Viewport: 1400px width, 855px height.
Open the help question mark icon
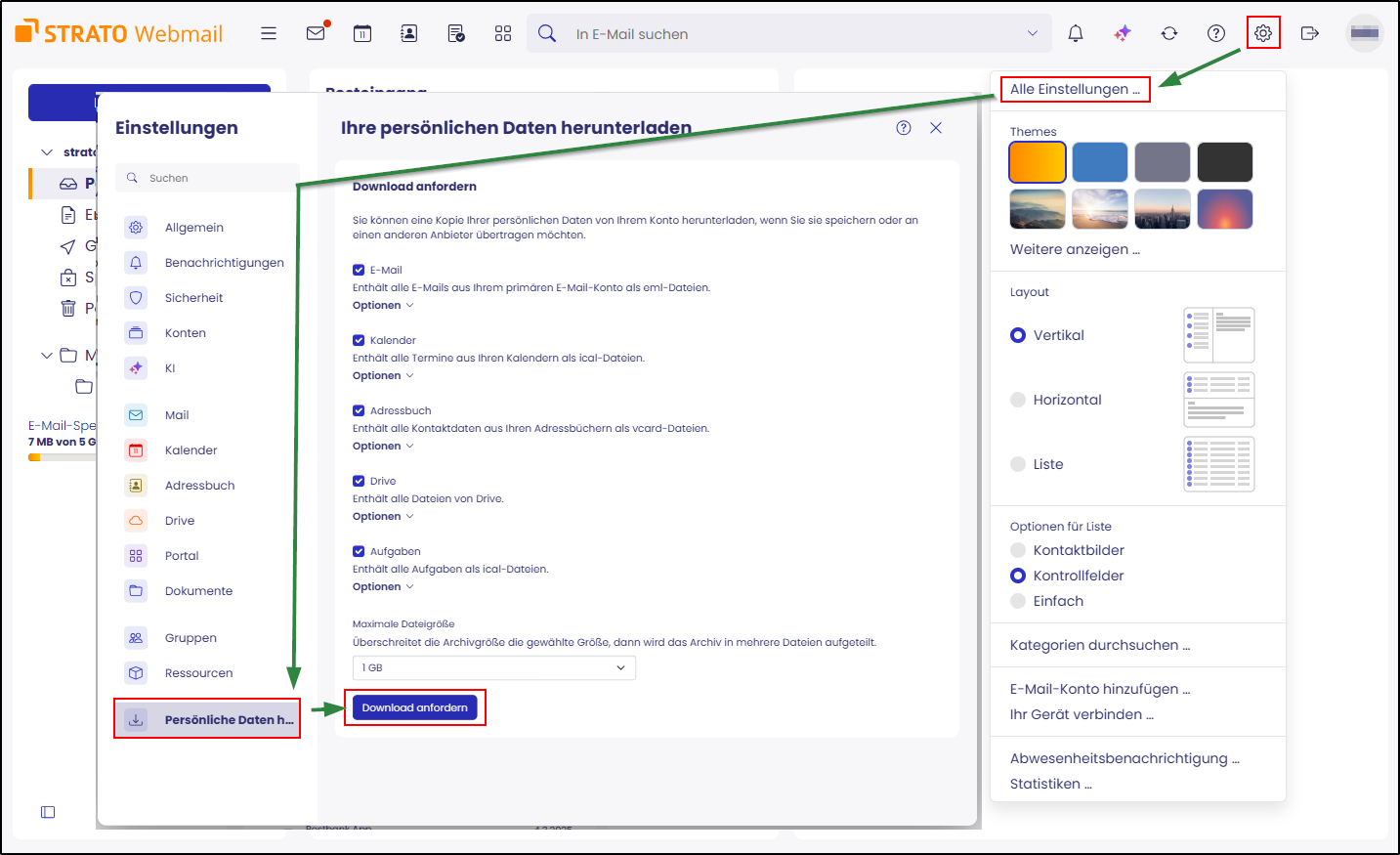point(1215,32)
